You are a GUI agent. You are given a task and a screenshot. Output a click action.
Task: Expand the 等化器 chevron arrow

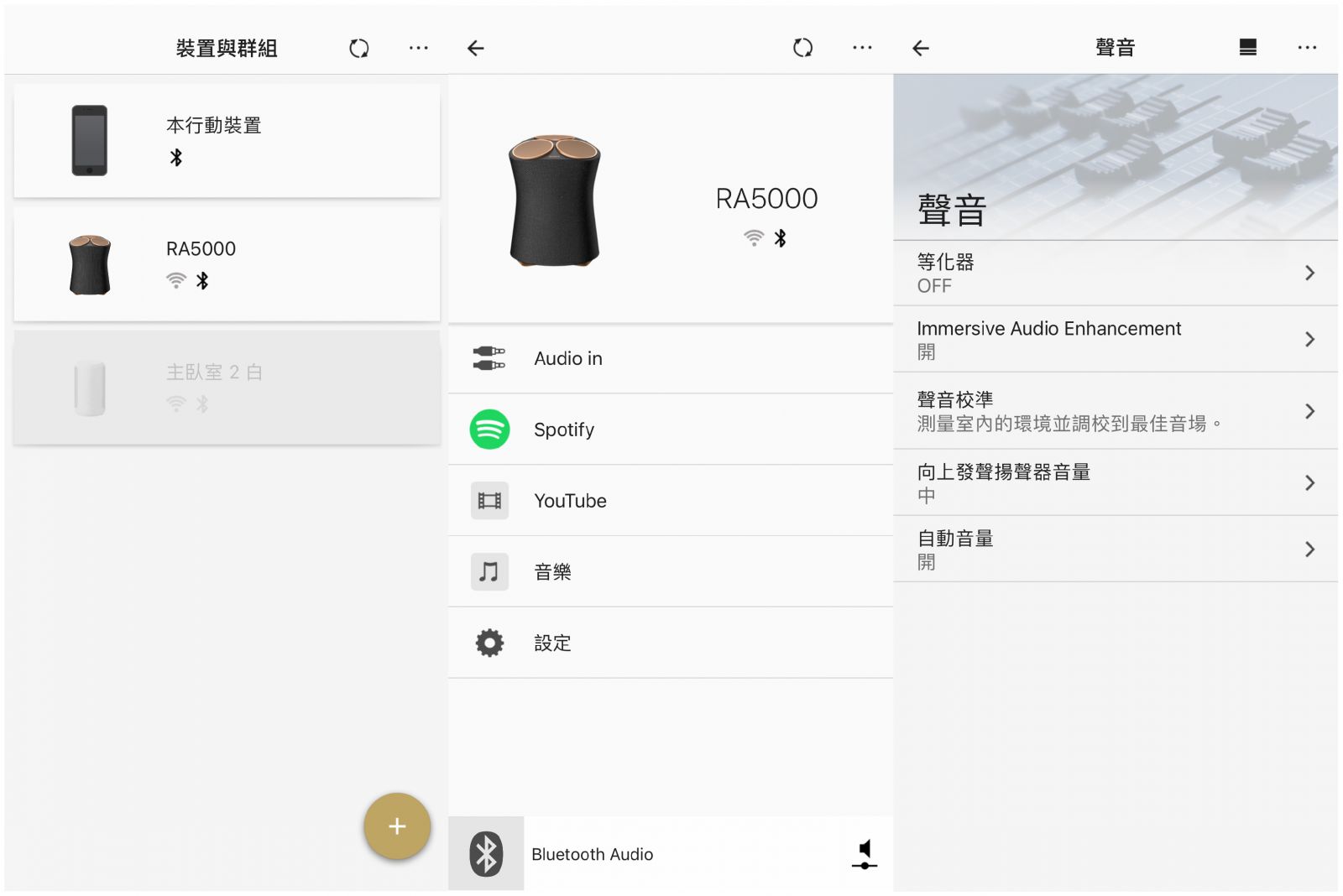[1309, 273]
